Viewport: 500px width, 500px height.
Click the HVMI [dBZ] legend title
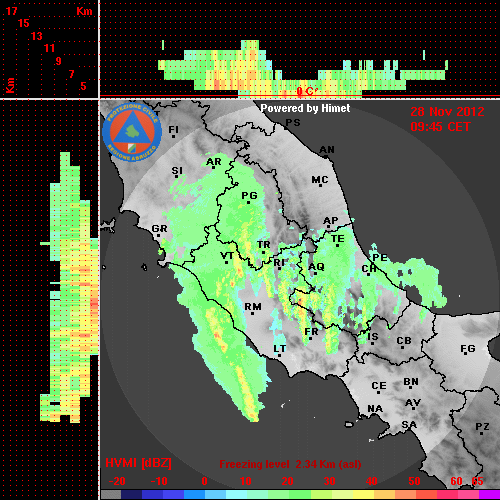(x=138, y=463)
